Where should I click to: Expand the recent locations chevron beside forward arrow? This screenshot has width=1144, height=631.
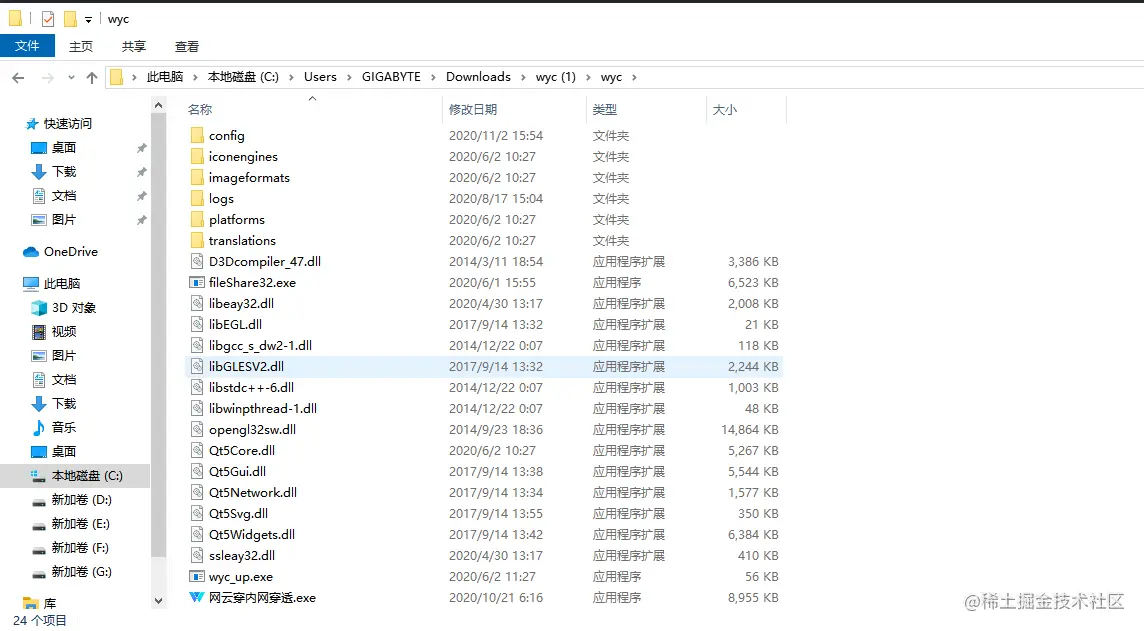click(69, 77)
